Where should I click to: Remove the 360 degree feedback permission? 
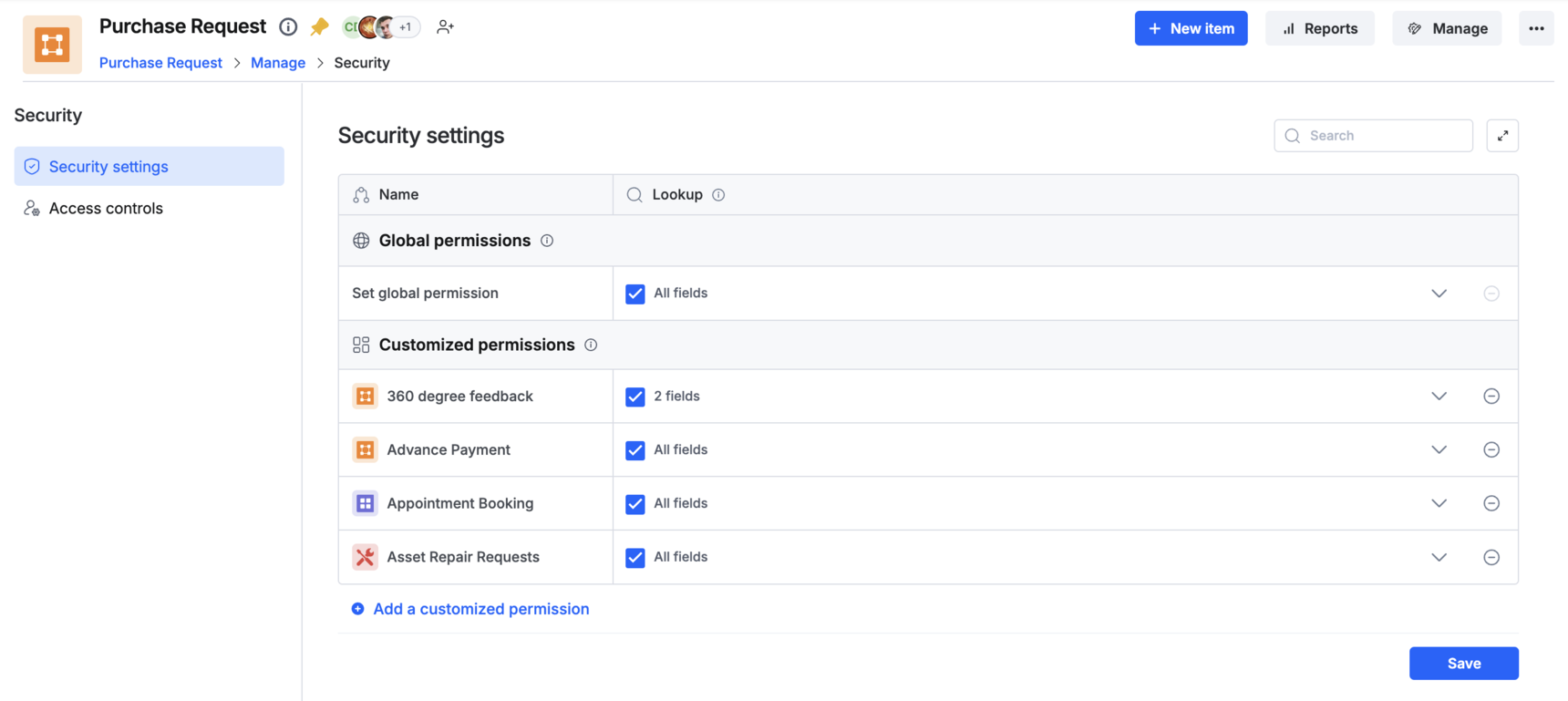coord(1491,397)
